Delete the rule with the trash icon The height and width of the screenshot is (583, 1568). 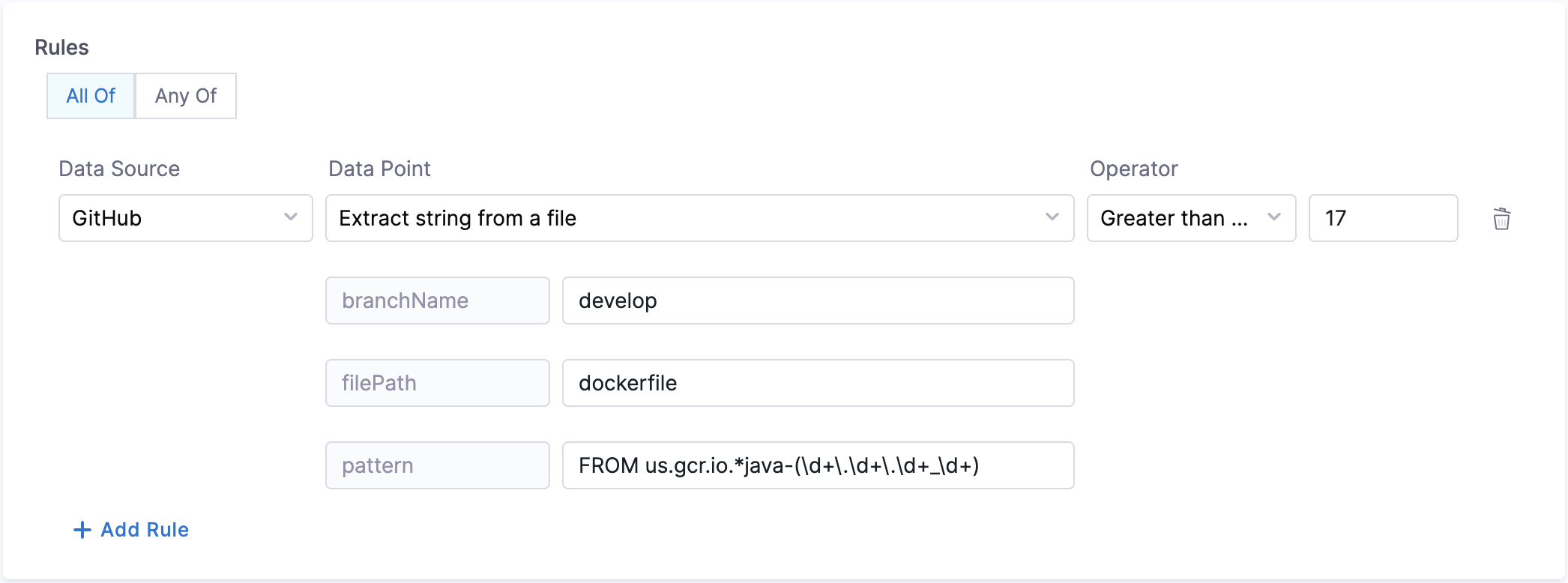(x=1501, y=219)
